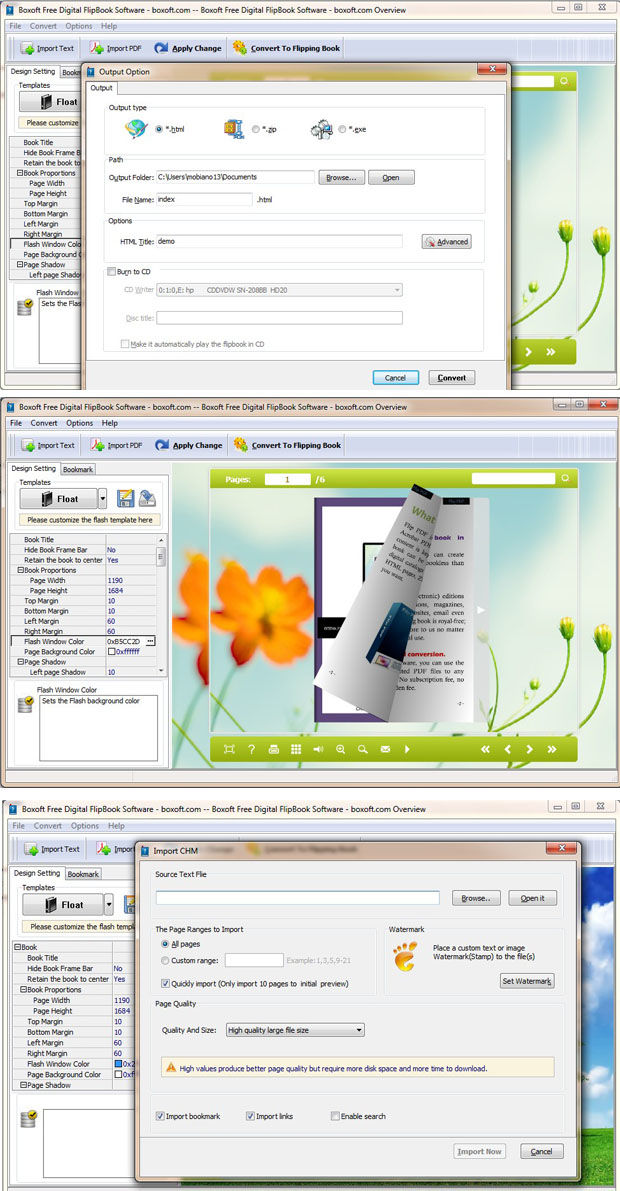620x1191 pixels.
Task: Go to previous page in middle window flipbook
Action: pyautogui.click(x=508, y=749)
